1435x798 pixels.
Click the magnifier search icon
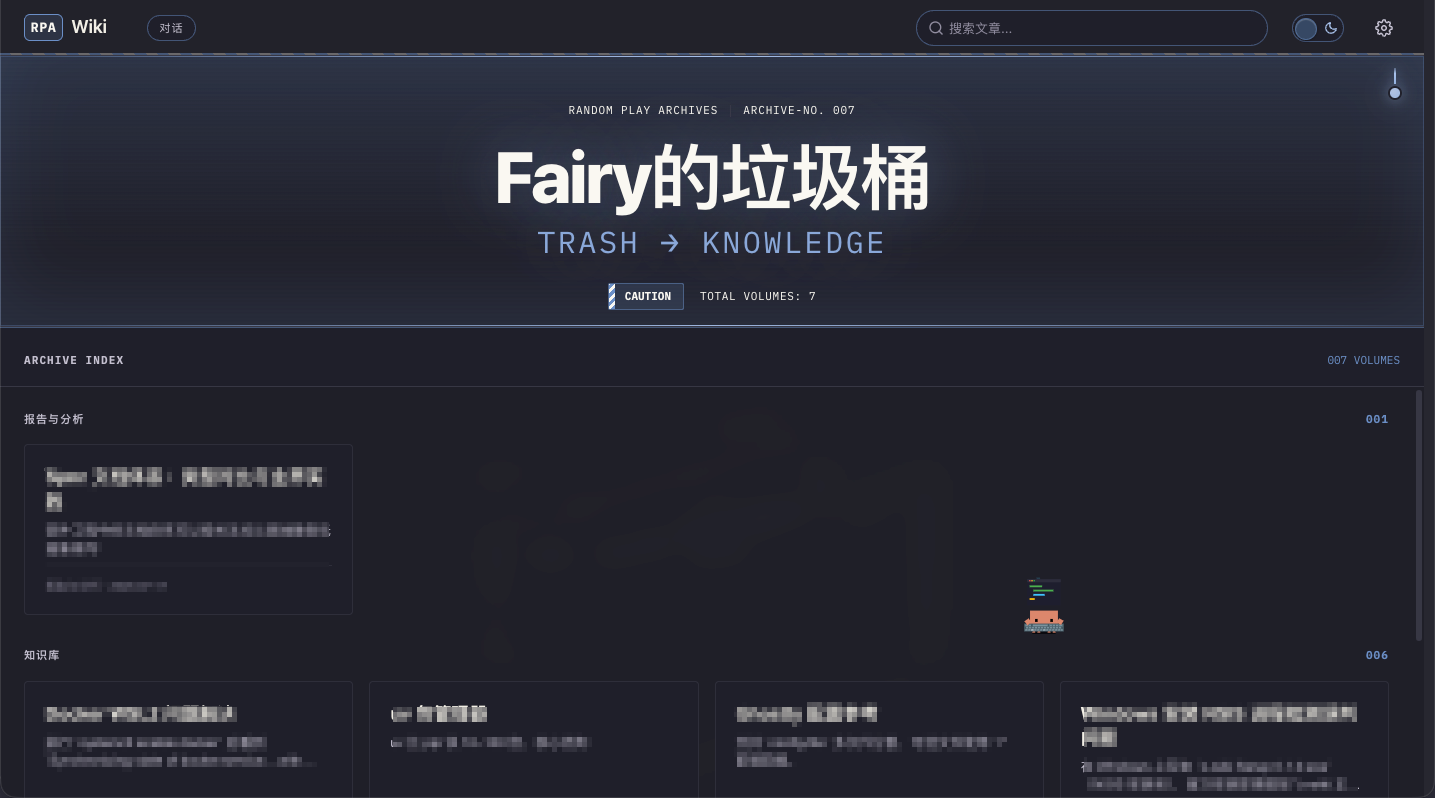click(x=936, y=28)
